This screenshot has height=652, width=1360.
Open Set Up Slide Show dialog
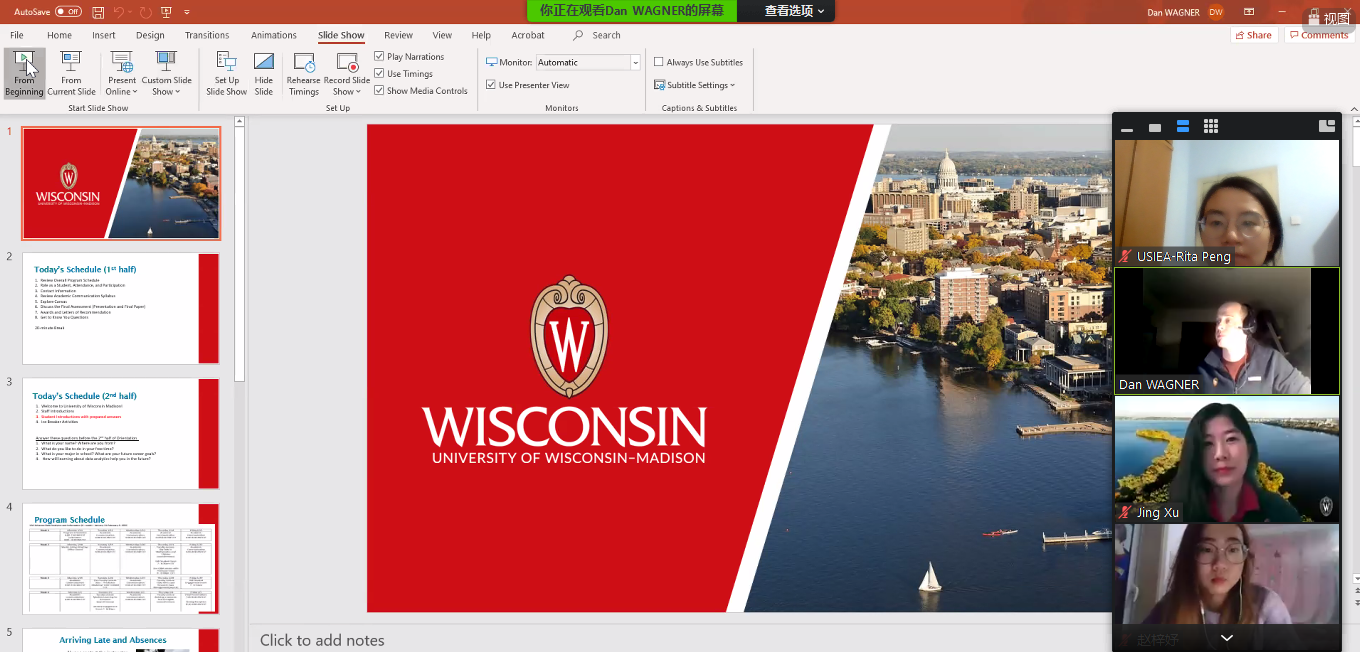pos(226,73)
